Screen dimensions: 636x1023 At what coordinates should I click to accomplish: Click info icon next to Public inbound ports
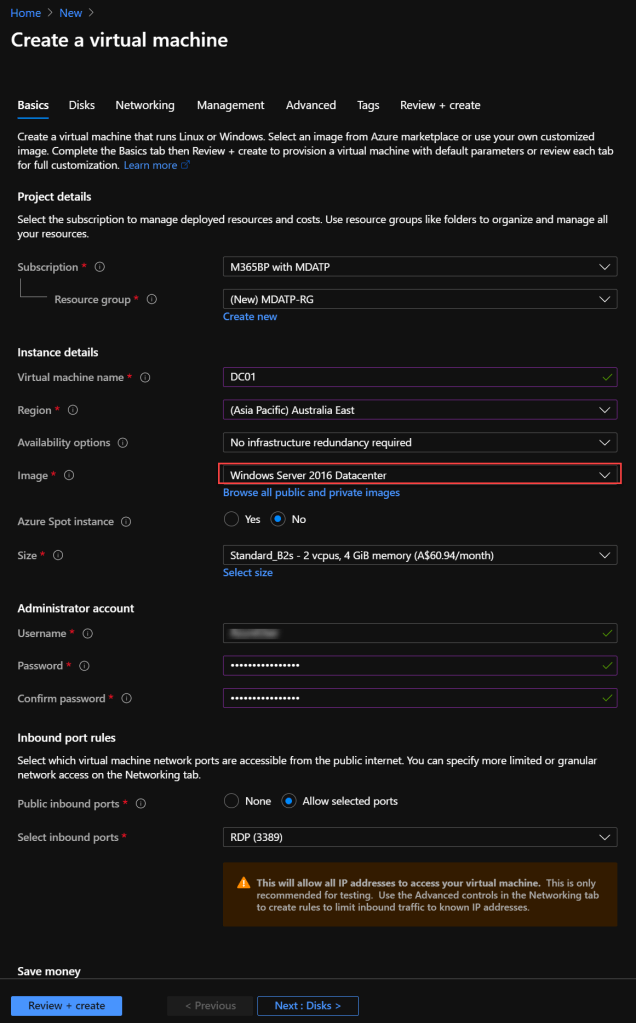(141, 804)
